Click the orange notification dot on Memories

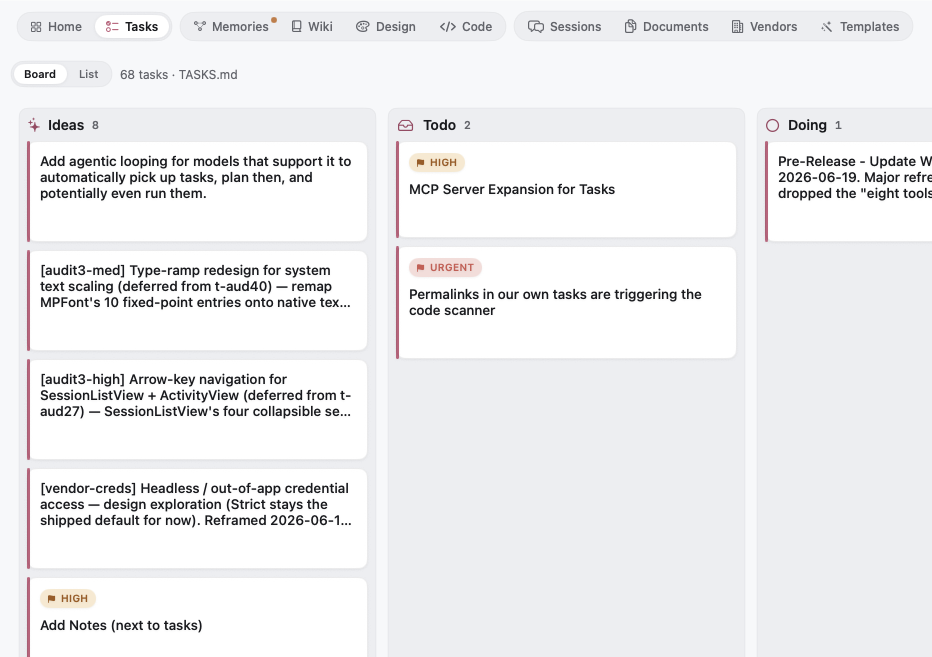pyautogui.click(x=273, y=20)
